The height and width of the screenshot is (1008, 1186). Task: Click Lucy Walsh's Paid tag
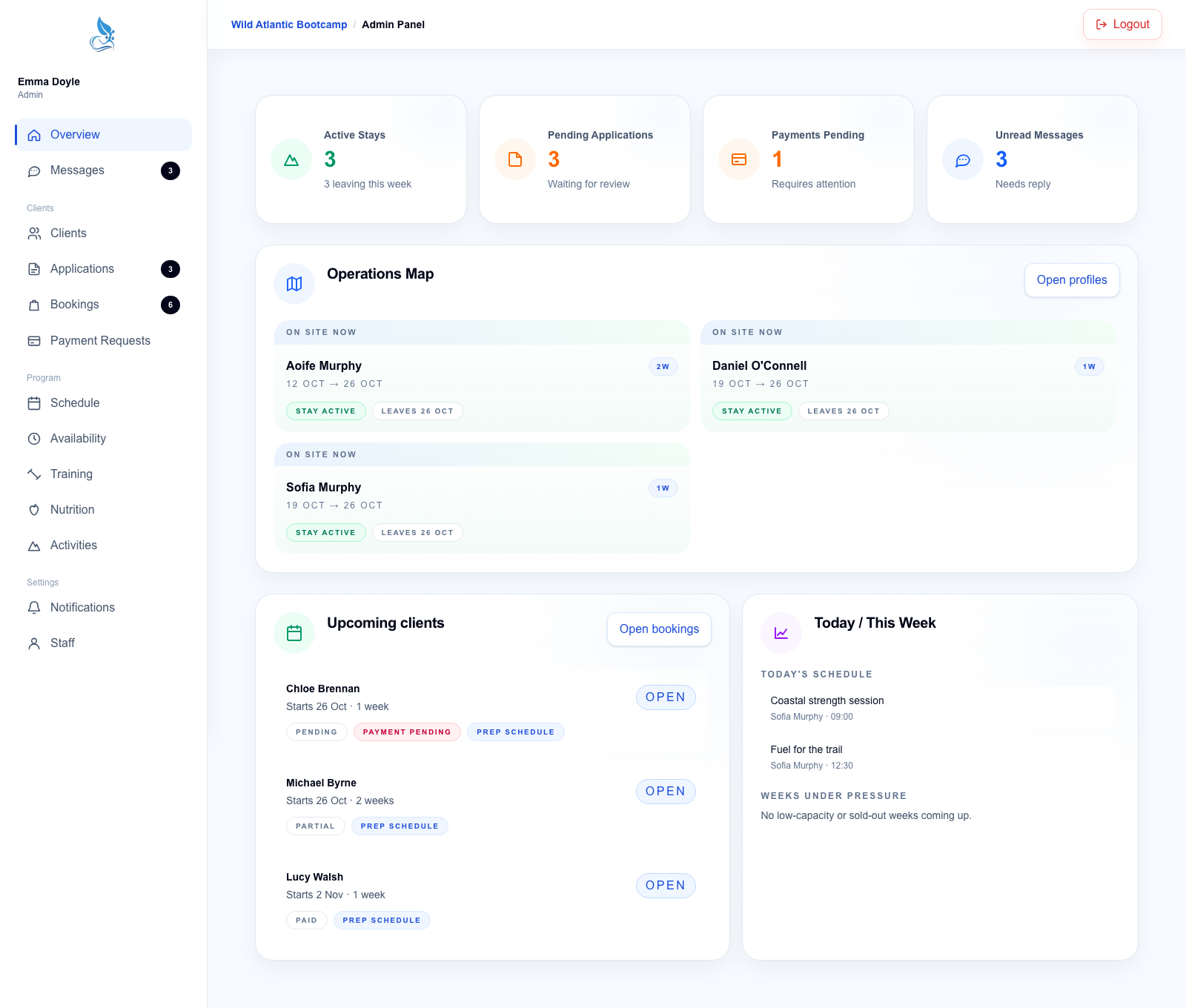(x=306, y=921)
